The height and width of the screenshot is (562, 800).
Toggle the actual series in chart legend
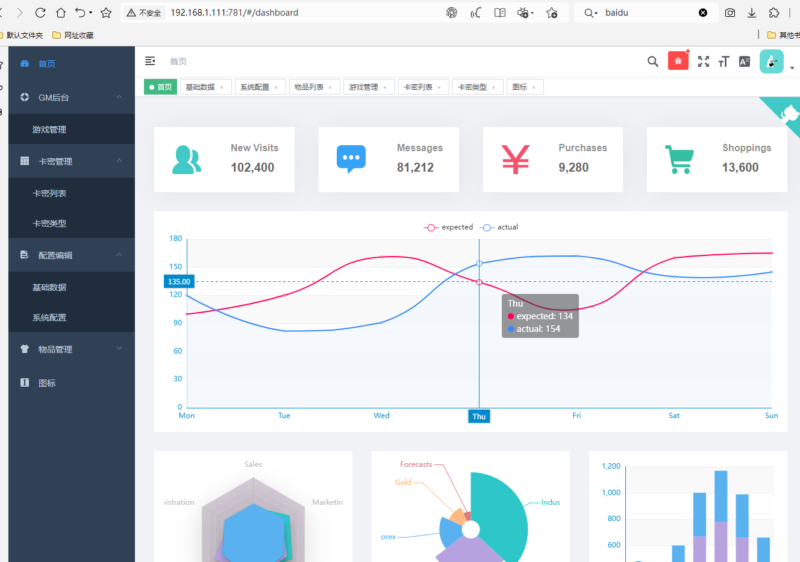point(500,227)
